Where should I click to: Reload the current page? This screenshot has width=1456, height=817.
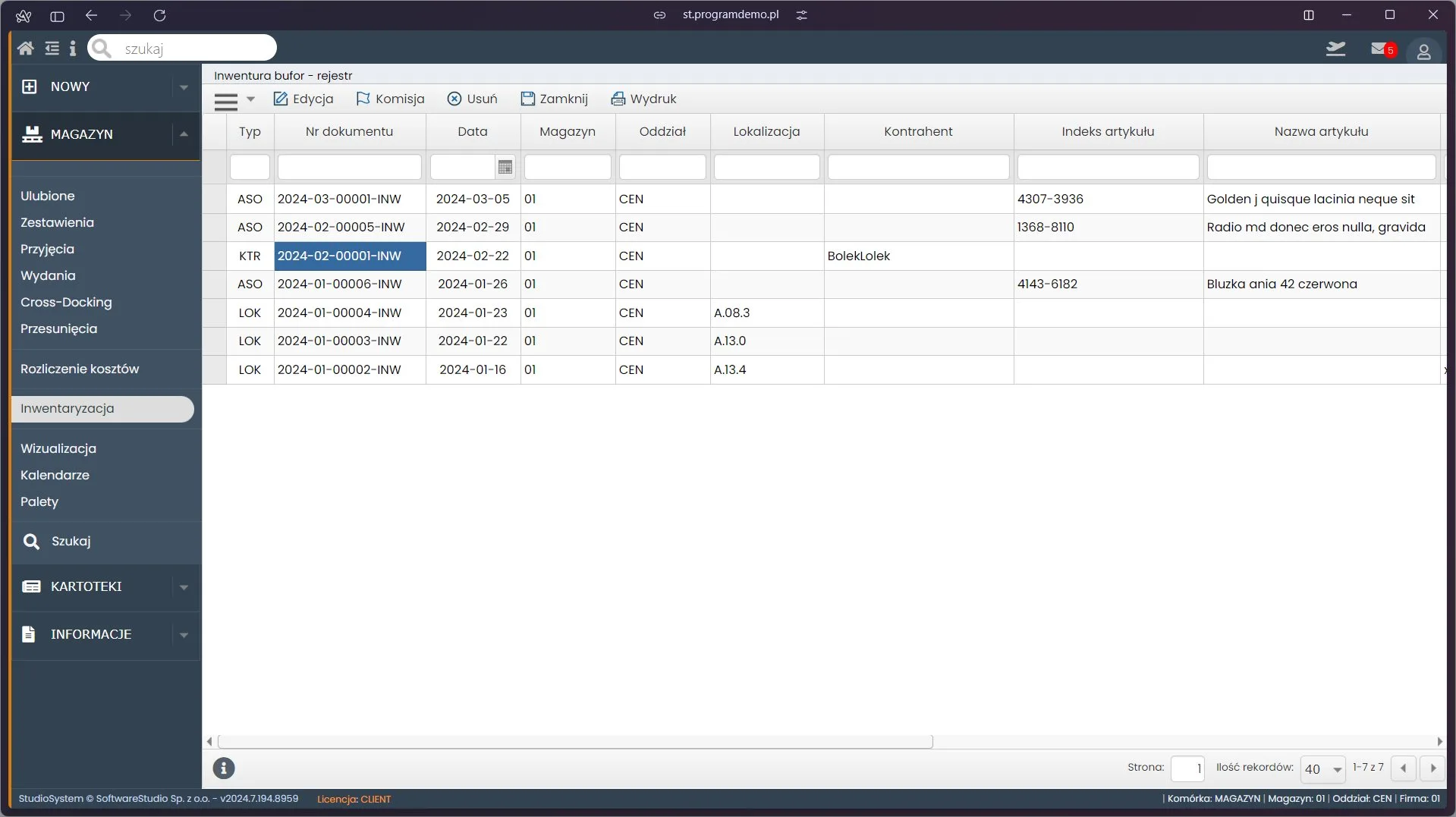click(159, 15)
